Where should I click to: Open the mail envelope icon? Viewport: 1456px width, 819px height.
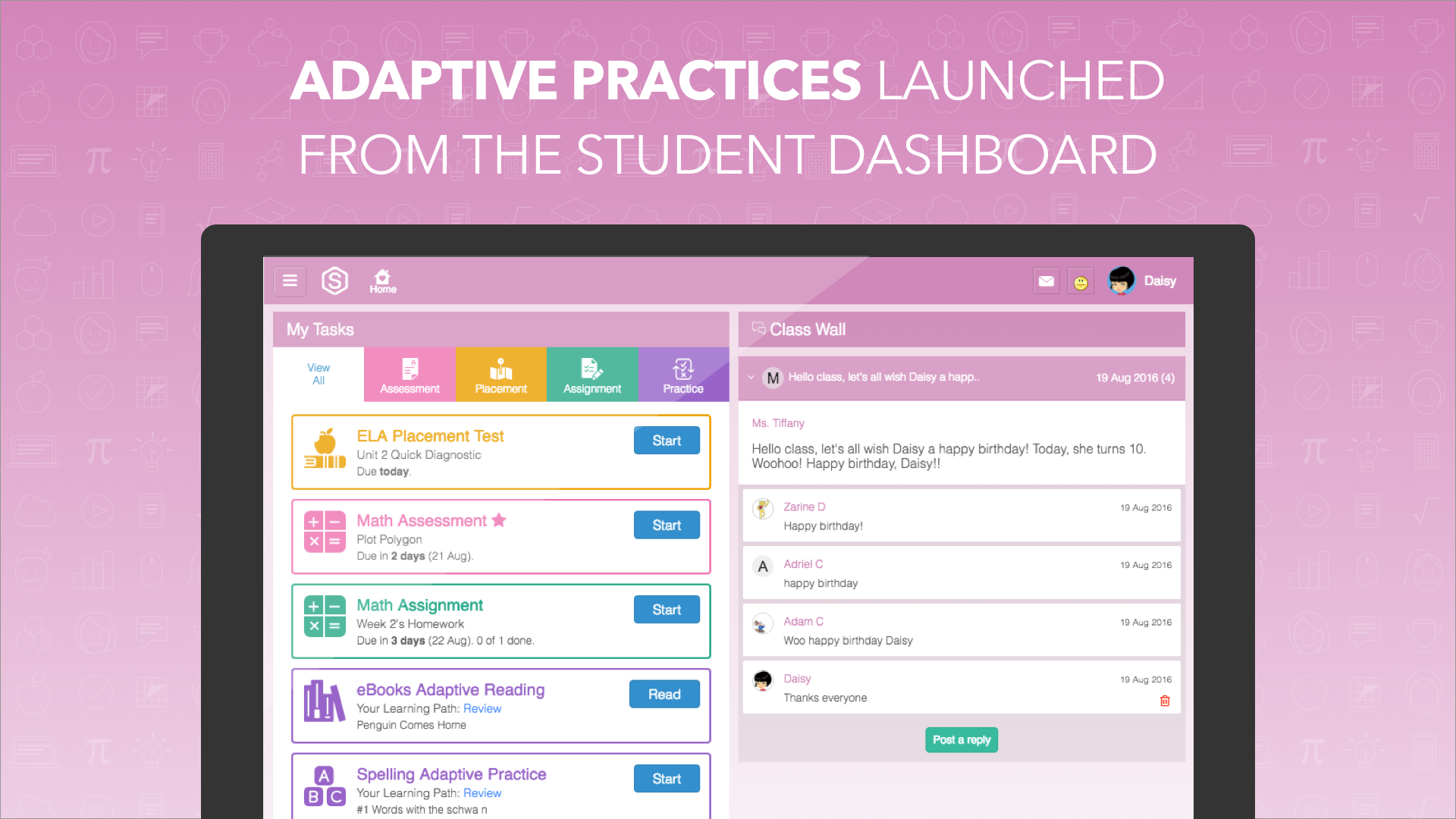pos(1046,281)
